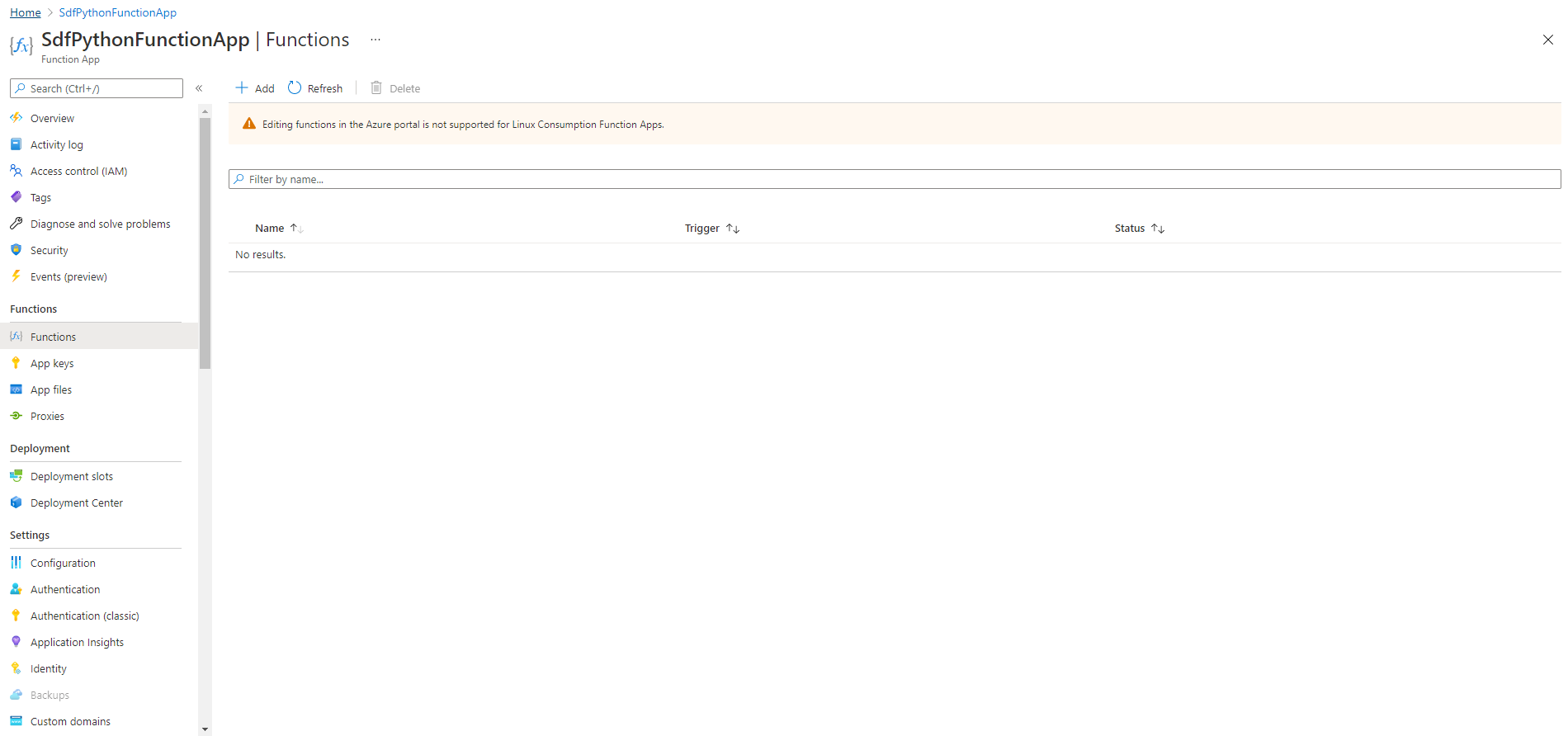Viewport: 1568px width, 736px height.
Task: Click the Activity log icon
Action: coord(16,144)
